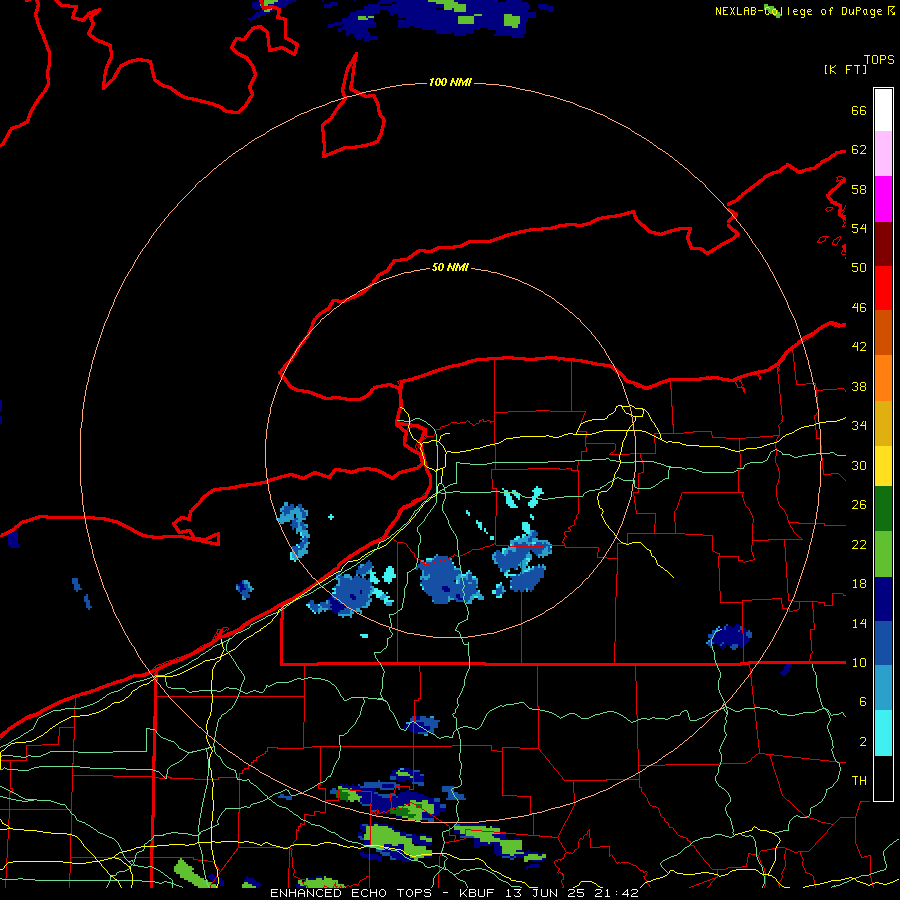The width and height of the screenshot is (900, 900).
Task: Click the bright red legend swatch
Action: [x=883, y=288]
